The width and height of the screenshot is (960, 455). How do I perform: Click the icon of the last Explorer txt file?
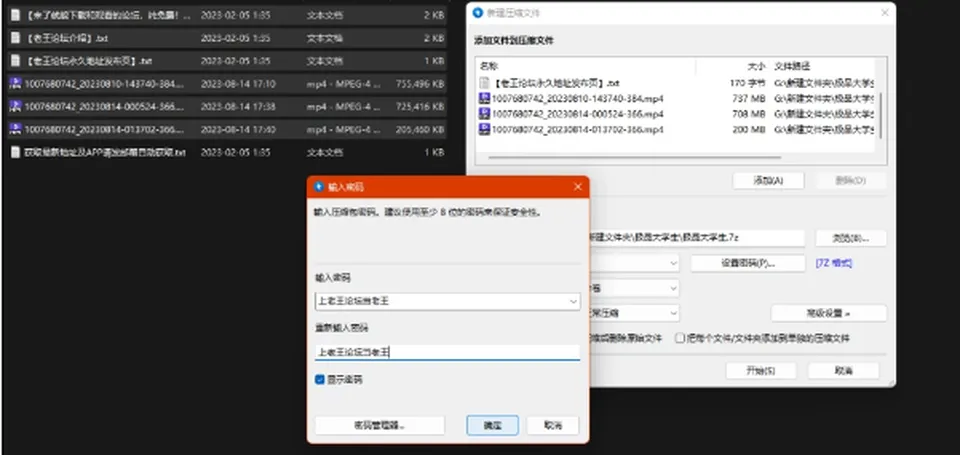pyautogui.click(x=16, y=152)
